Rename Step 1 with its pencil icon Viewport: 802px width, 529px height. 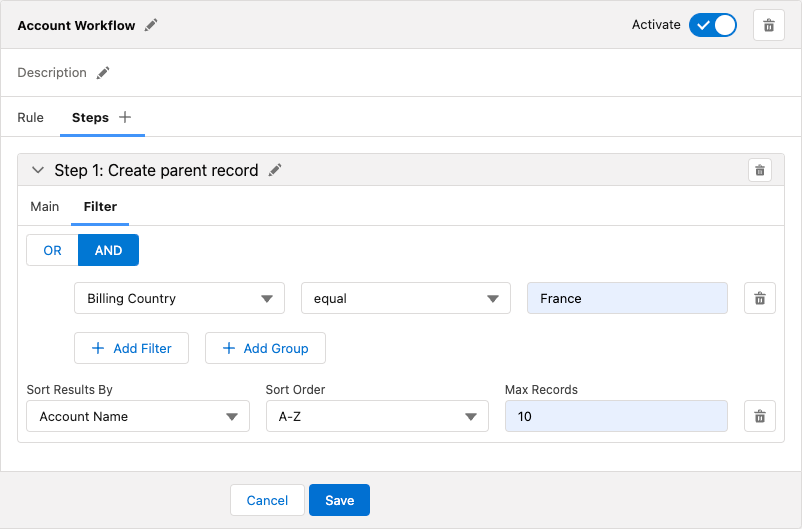(275, 170)
